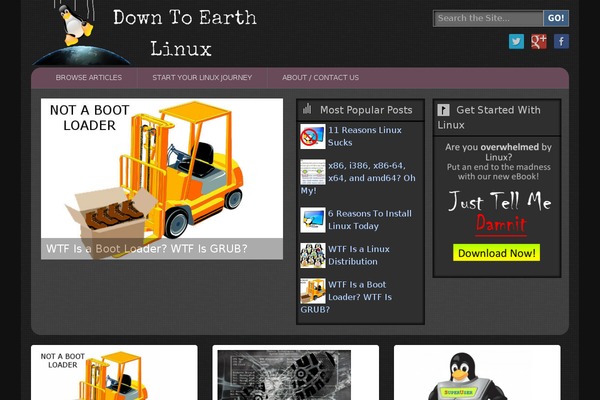The image size is (600, 400).
Task: Click the penguin site logo
Action: tap(82, 33)
